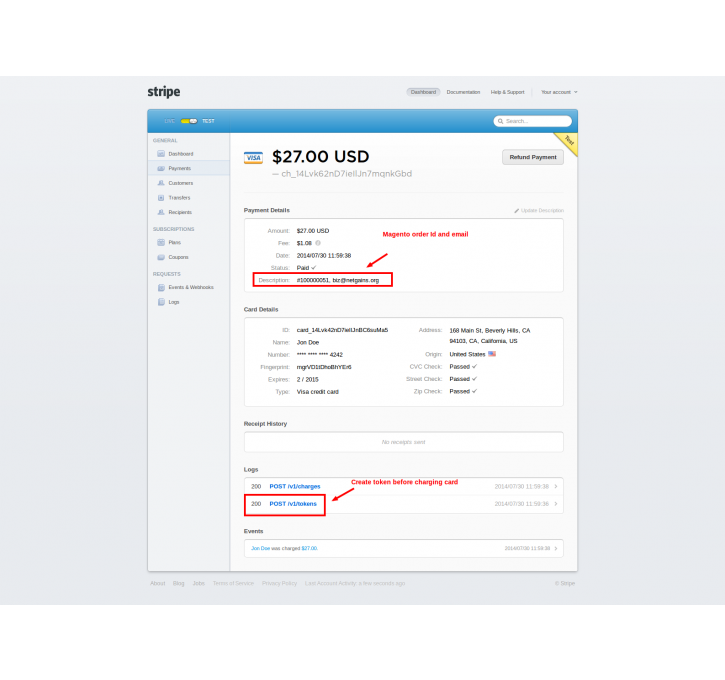Click the LIVE label by the mode switch
This screenshot has width=725, height=680.
[170, 121]
